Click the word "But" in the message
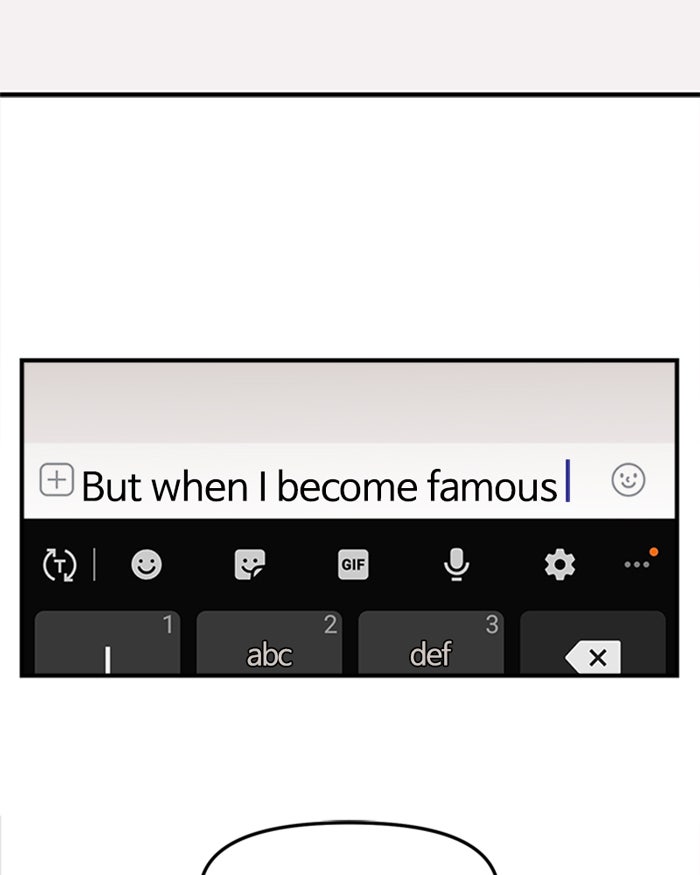The image size is (700, 875). (x=111, y=487)
